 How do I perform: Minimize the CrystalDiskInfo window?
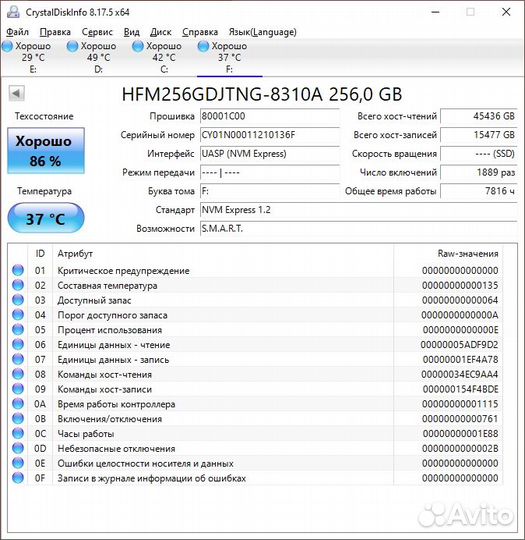pos(435,12)
